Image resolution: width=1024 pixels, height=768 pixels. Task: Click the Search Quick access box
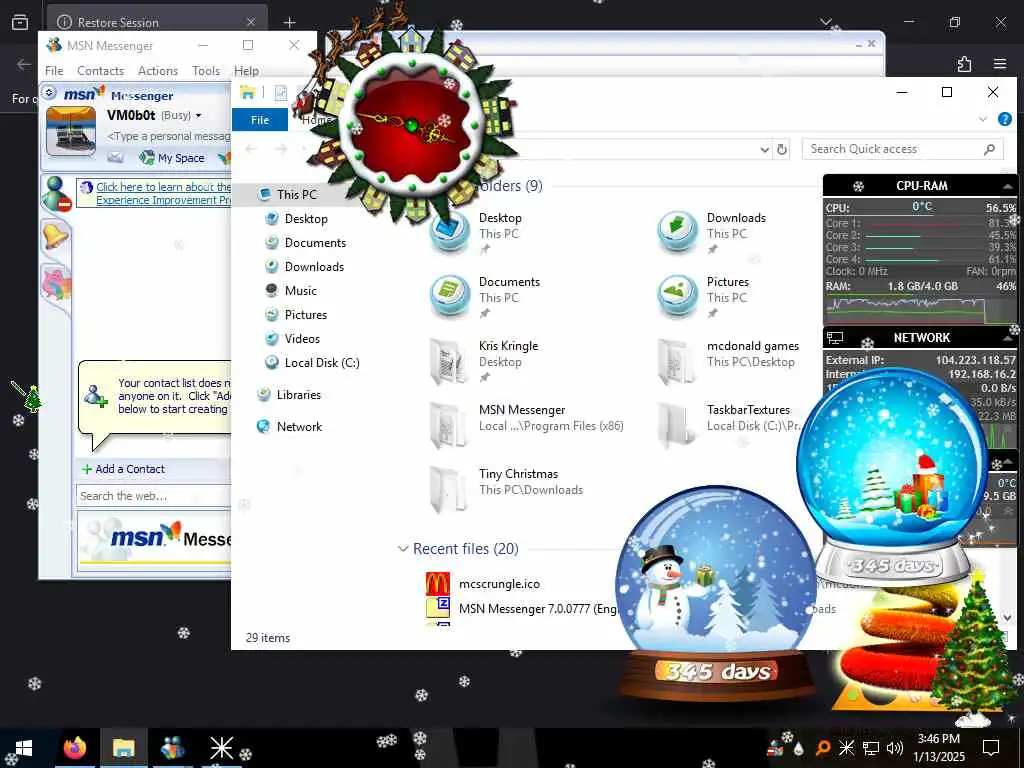coord(903,150)
